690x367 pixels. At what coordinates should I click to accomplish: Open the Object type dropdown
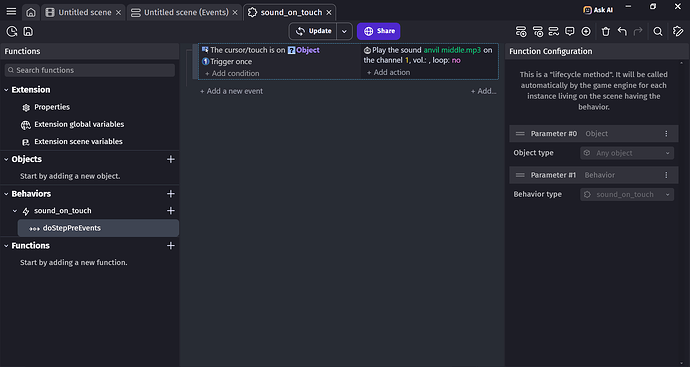(627, 153)
